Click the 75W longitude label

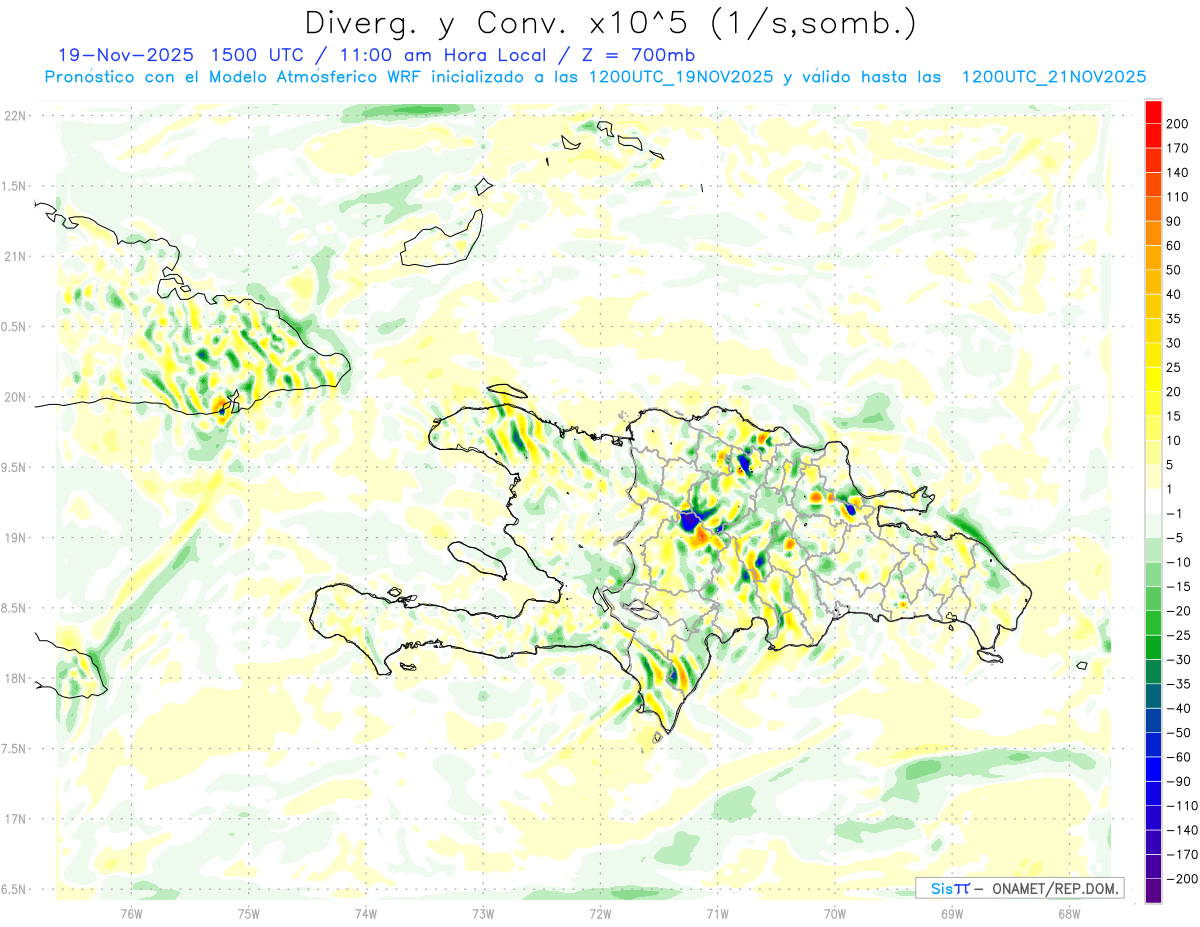[x=249, y=913]
